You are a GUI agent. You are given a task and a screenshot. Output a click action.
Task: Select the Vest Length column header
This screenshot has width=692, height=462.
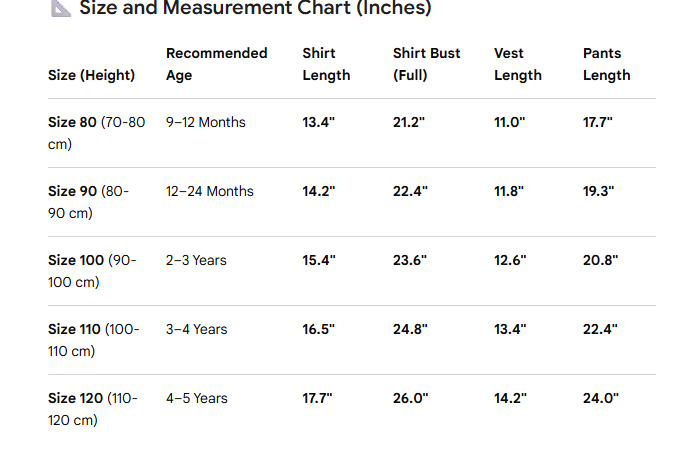tap(518, 64)
